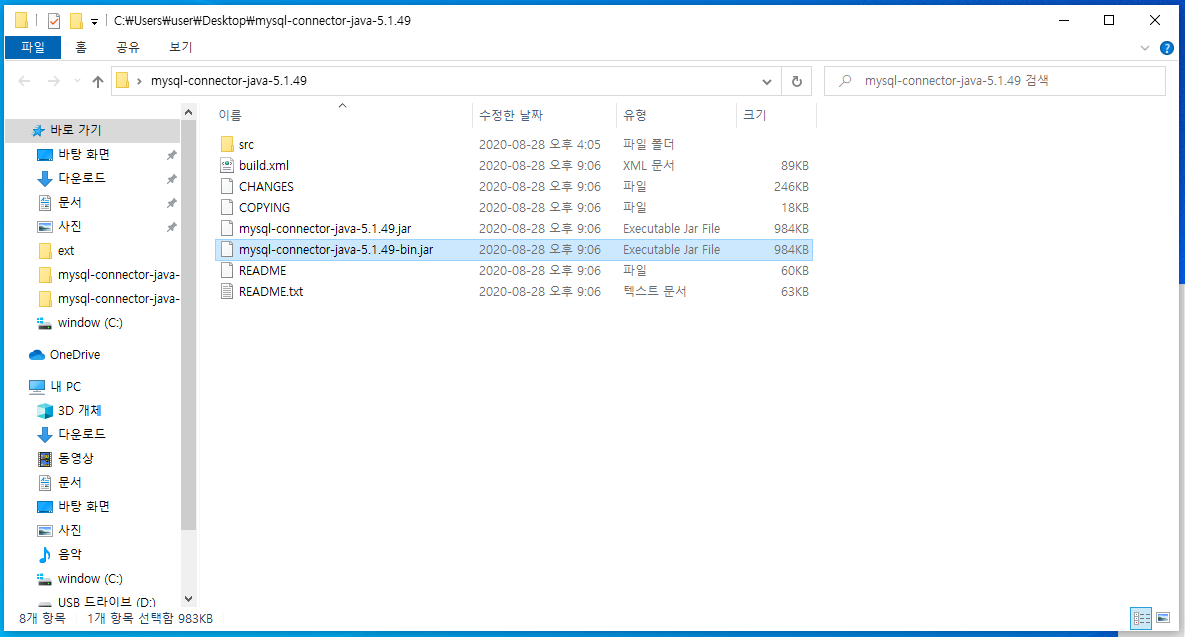The height and width of the screenshot is (637, 1185).
Task: Click the search magnifier icon
Action: point(846,81)
